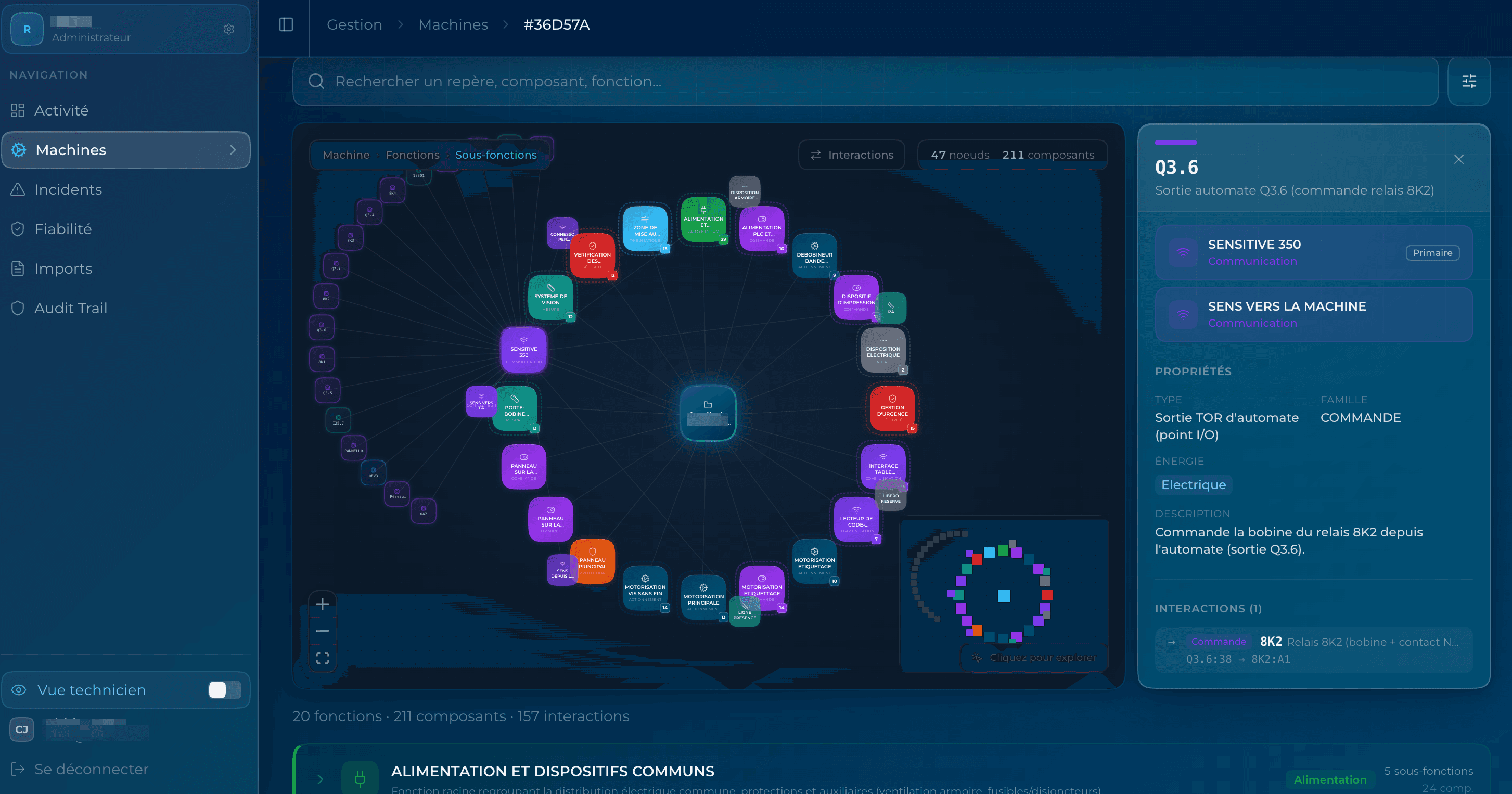Select the MOTORISATION VIS SANS FIN node
The height and width of the screenshot is (794, 1512).
pyautogui.click(x=645, y=588)
